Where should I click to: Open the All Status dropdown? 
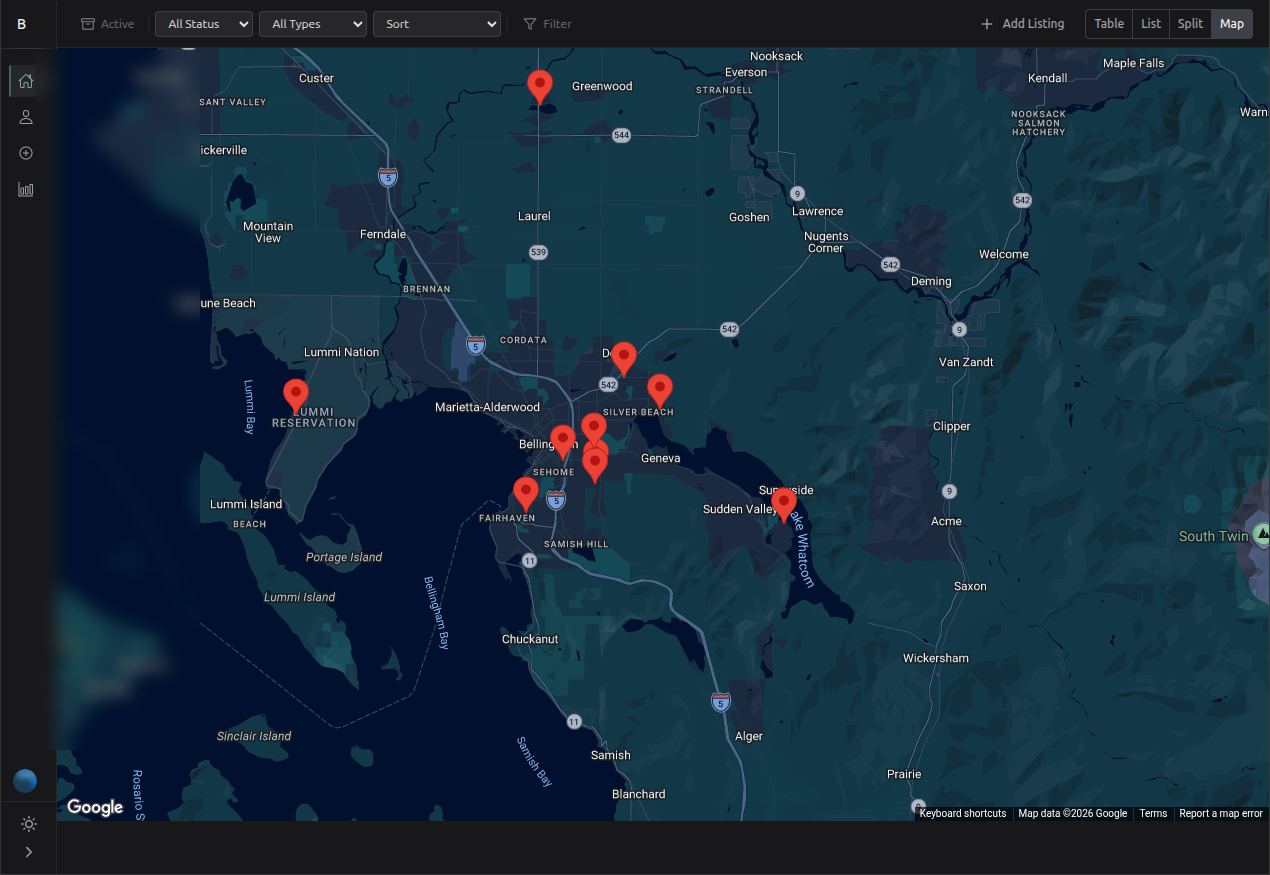(203, 23)
